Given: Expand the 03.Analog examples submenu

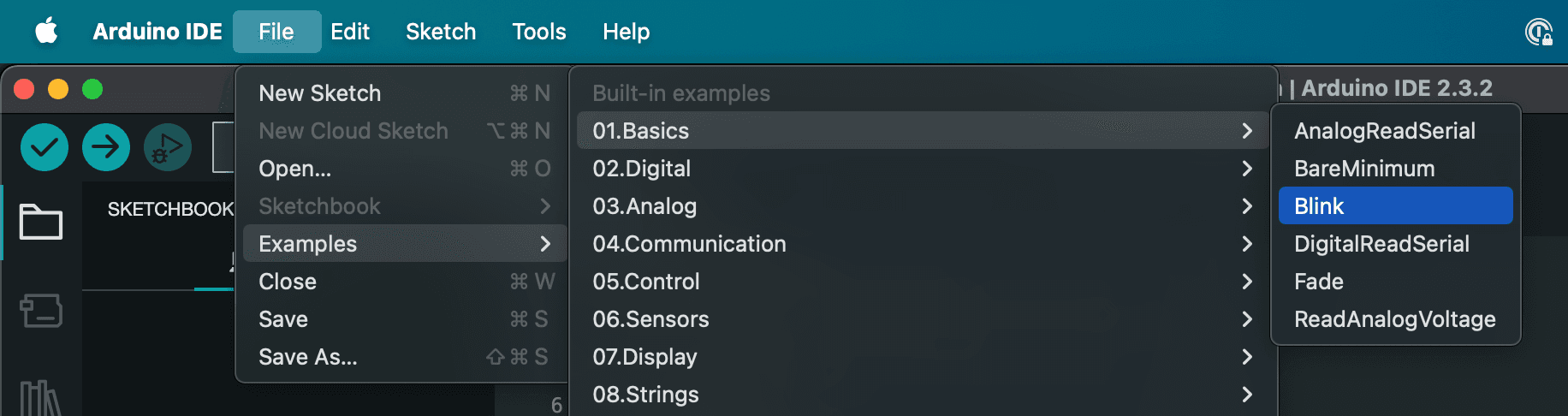Looking at the screenshot, I should [923, 206].
